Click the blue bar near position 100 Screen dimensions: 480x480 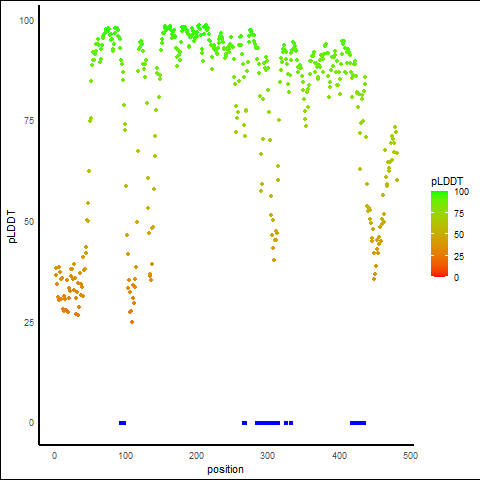(123, 423)
